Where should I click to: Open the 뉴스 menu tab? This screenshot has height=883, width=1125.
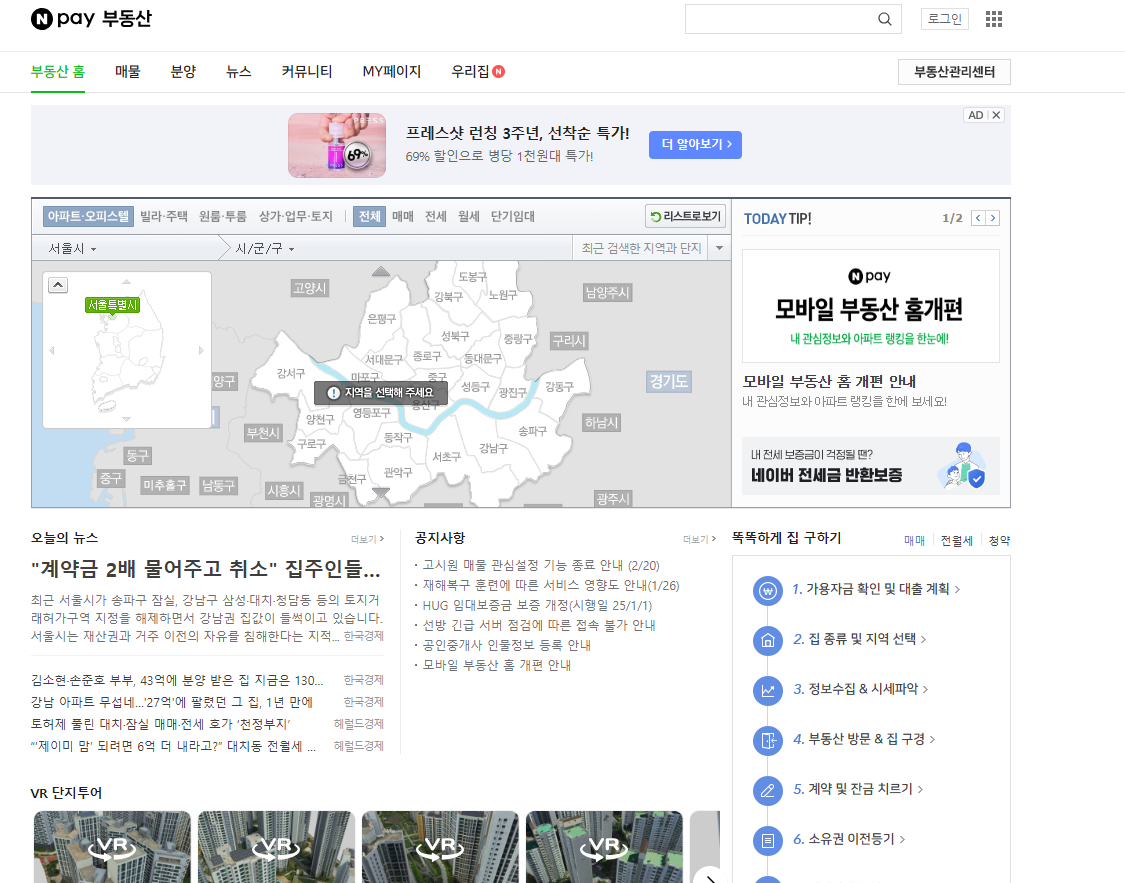pos(238,71)
